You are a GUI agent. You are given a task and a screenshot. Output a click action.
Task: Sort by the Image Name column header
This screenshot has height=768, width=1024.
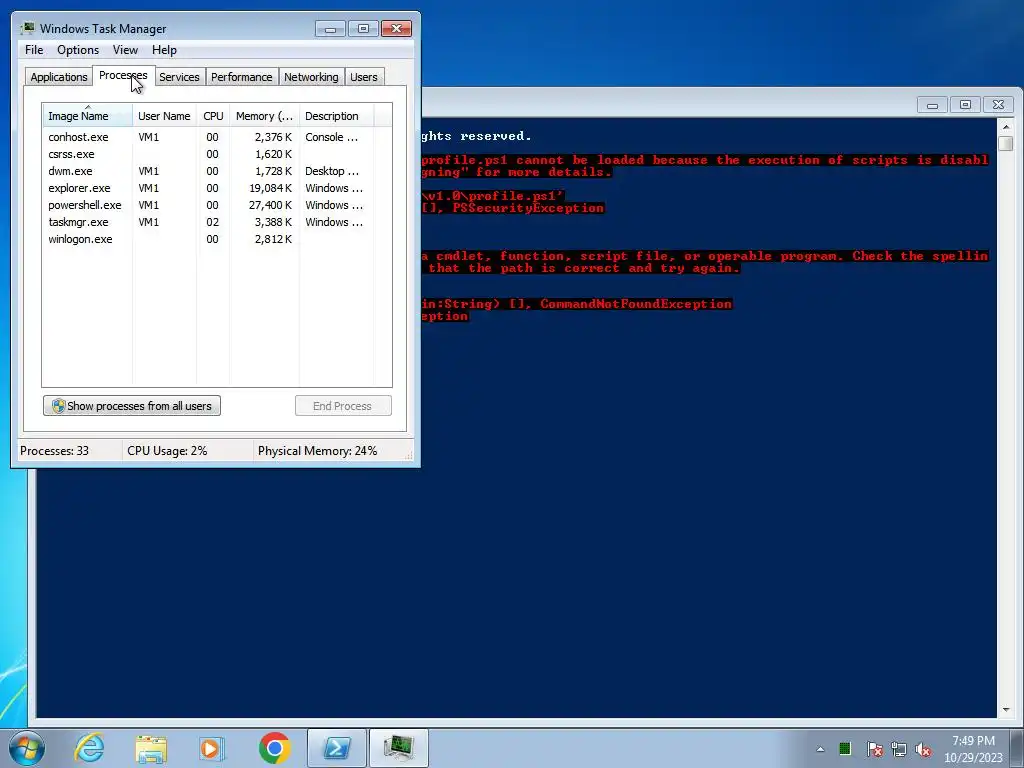(x=87, y=116)
